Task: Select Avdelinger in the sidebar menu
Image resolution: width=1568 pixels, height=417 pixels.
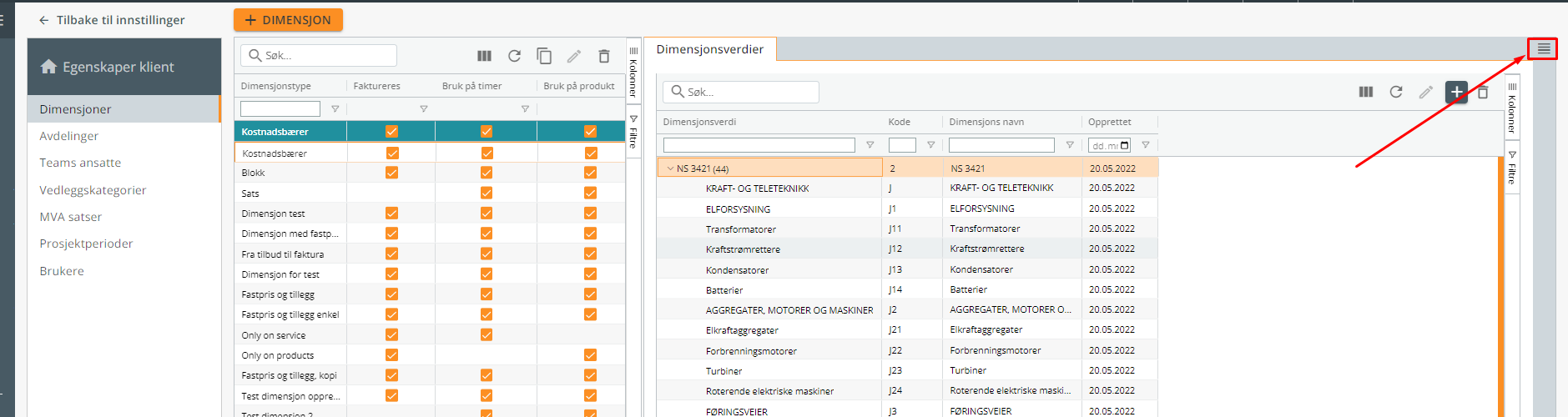Action: pyautogui.click(x=69, y=136)
